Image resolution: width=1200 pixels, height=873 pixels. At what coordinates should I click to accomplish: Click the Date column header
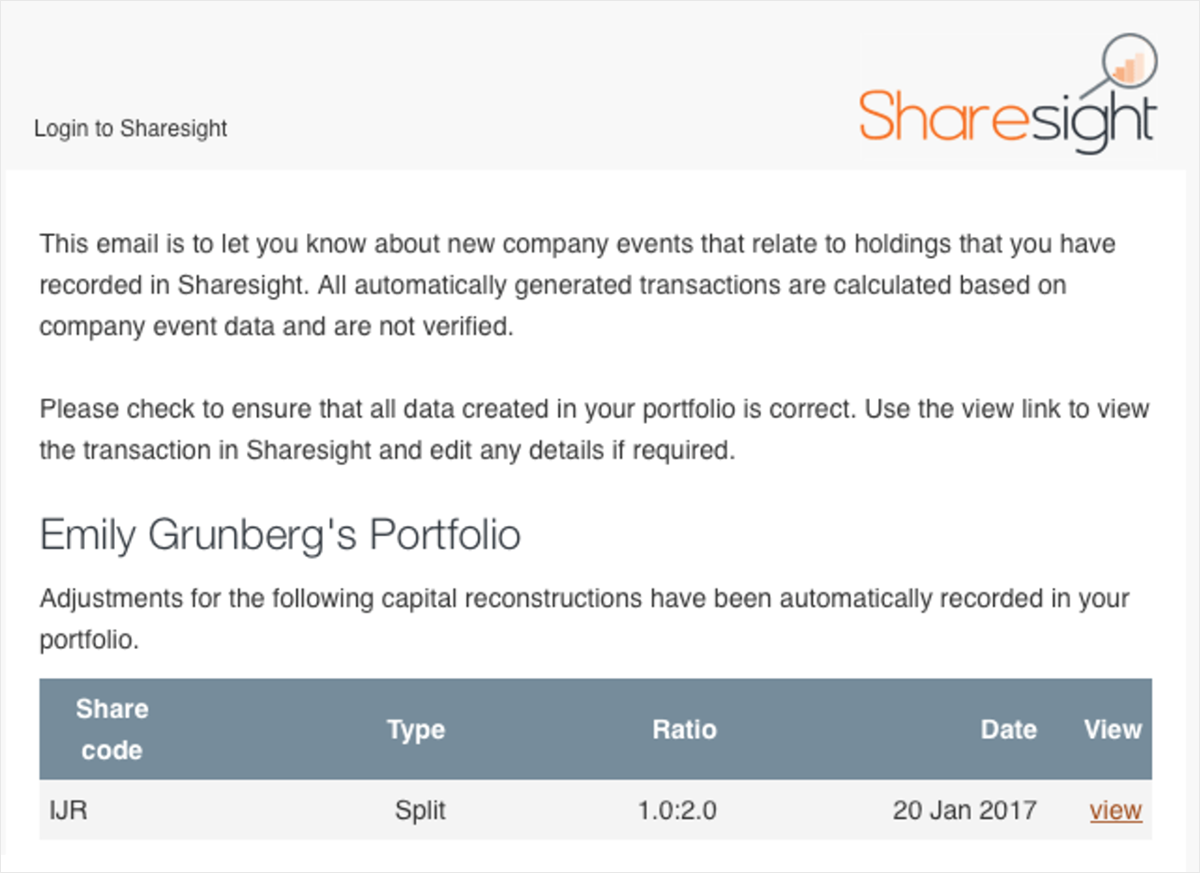point(1009,730)
